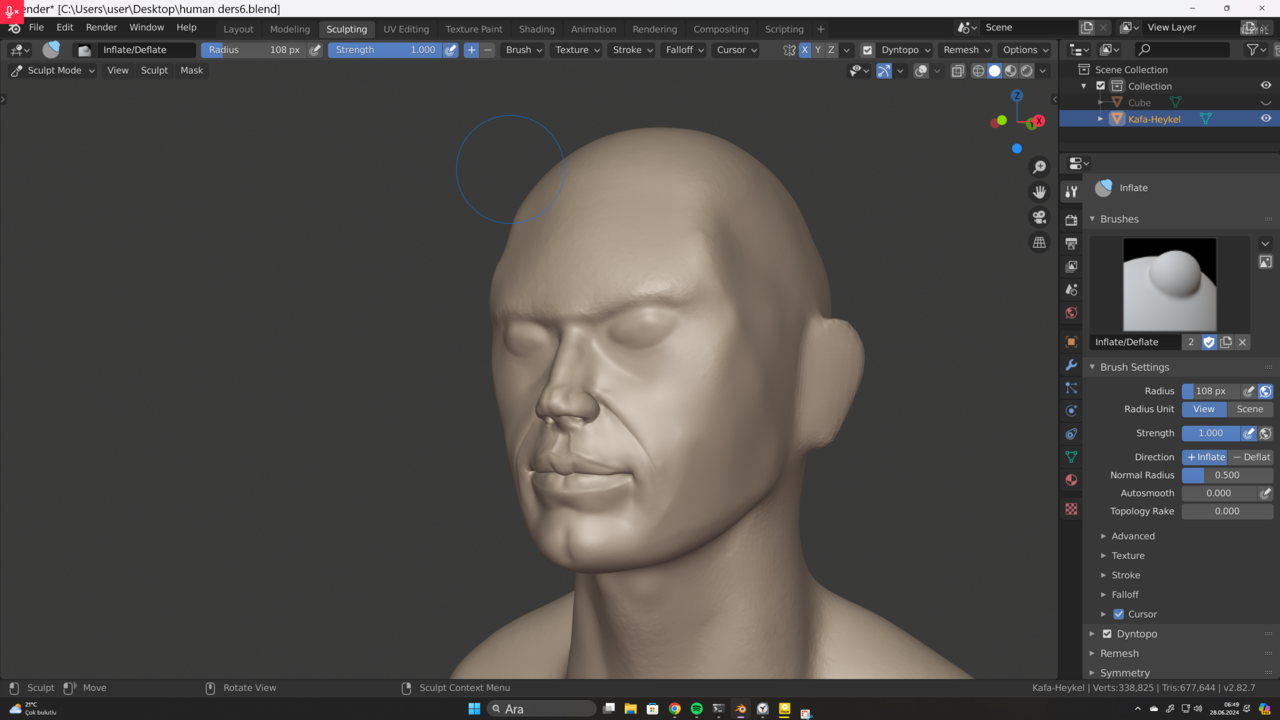This screenshot has height=720, width=1280.
Task: Click the pan view hand icon
Action: [x=1040, y=192]
